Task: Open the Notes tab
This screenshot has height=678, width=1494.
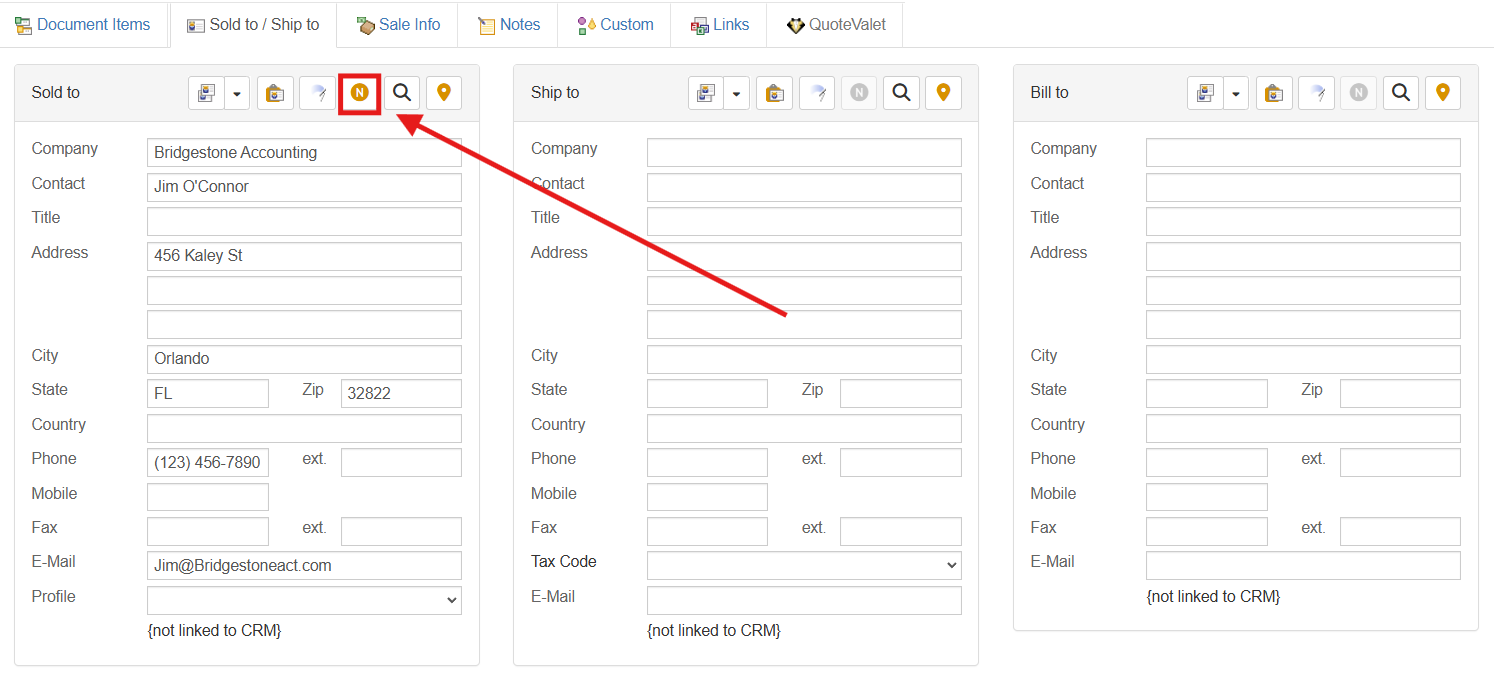Action: [x=509, y=25]
